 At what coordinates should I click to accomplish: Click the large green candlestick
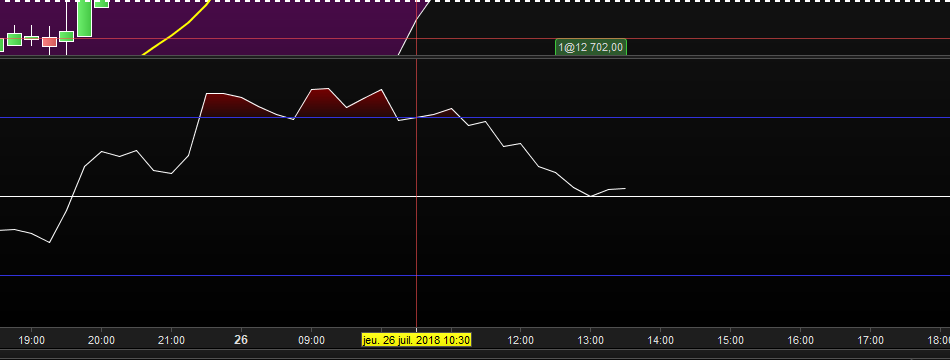(84, 18)
